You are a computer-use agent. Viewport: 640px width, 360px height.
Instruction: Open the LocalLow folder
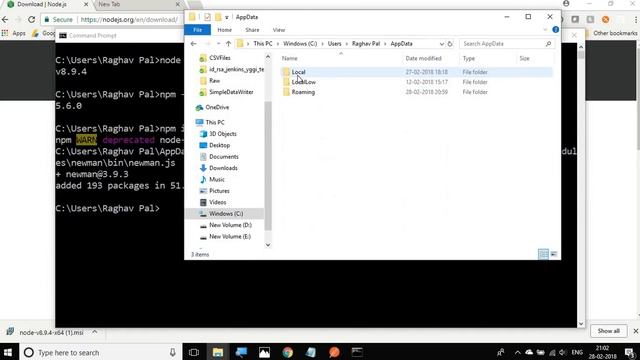(303, 82)
